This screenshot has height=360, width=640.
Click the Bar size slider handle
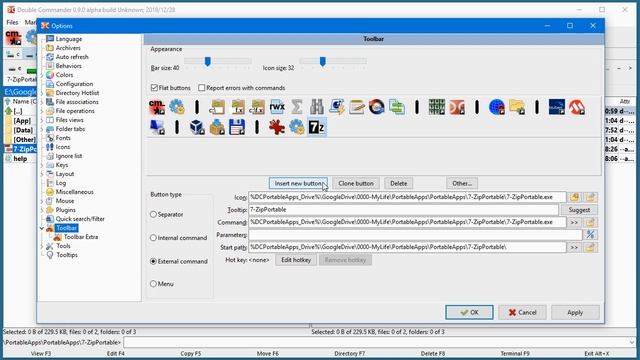(x=207, y=61)
